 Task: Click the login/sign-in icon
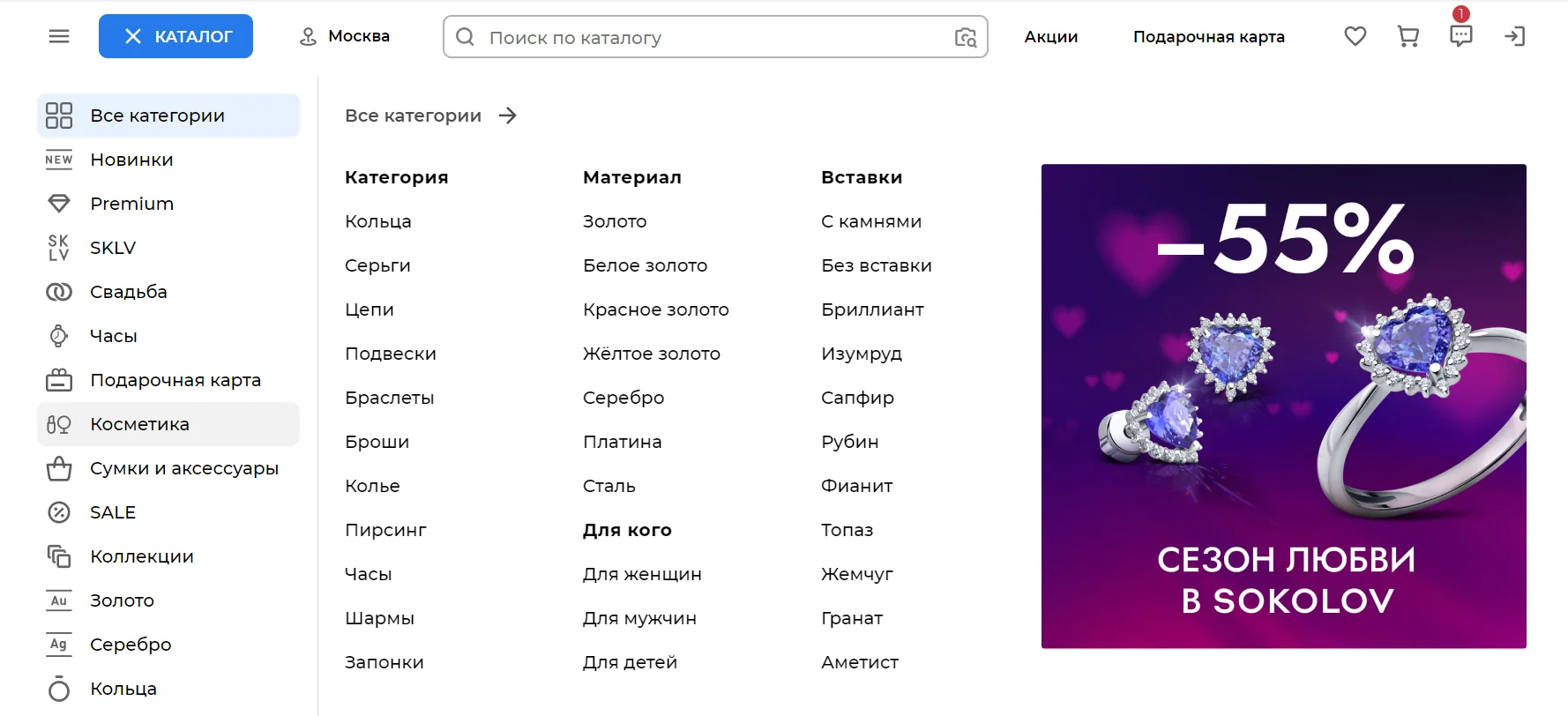coord(1515,36)
